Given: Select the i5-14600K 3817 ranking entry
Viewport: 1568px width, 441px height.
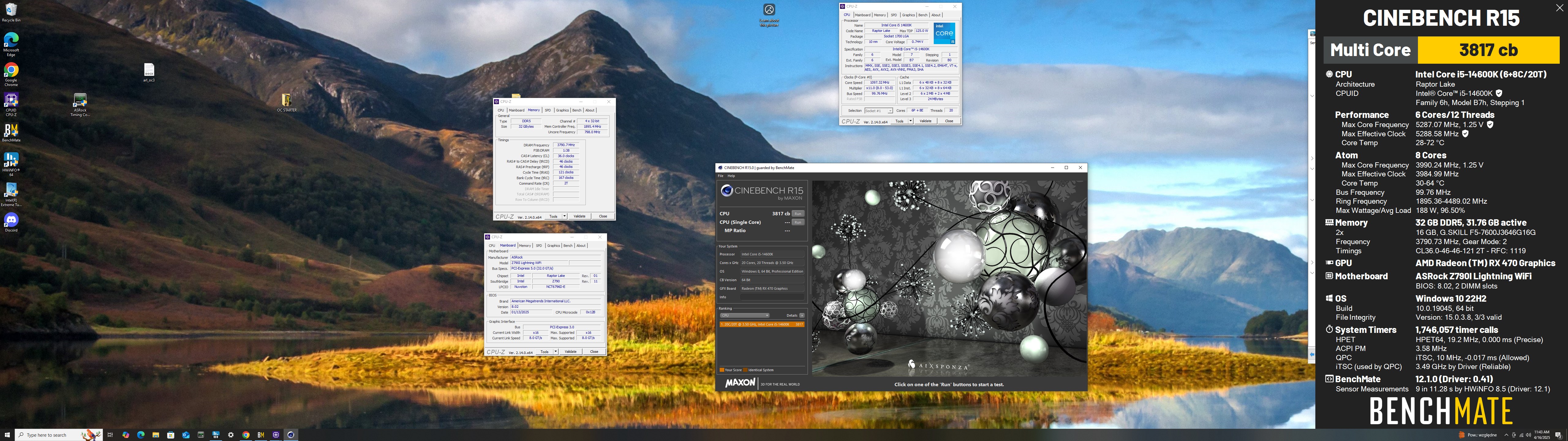Looking at the screenshot, I should click(761, 325).
